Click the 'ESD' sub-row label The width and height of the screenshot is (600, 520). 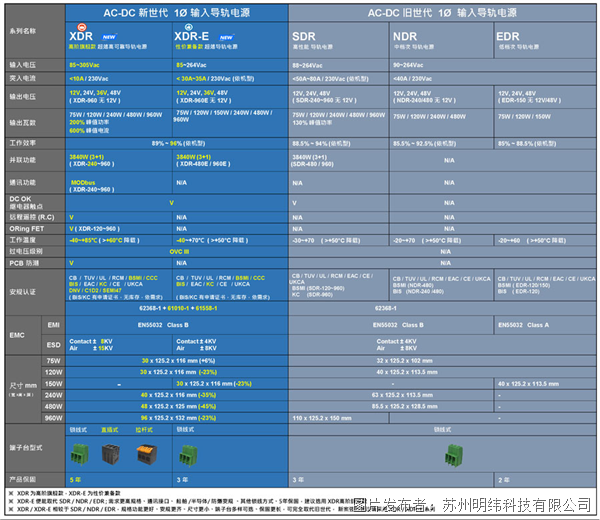(54, 345)
